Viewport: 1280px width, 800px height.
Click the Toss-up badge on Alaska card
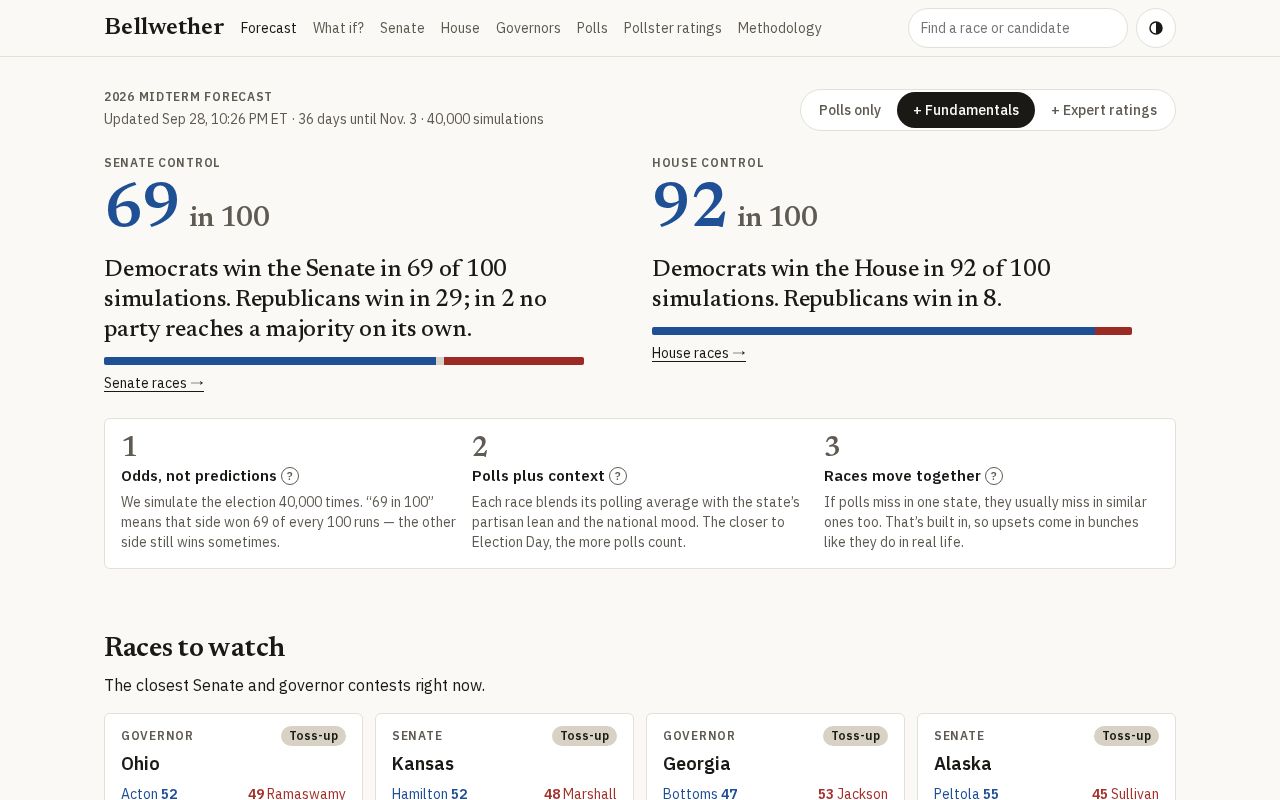click(1127, 736)
